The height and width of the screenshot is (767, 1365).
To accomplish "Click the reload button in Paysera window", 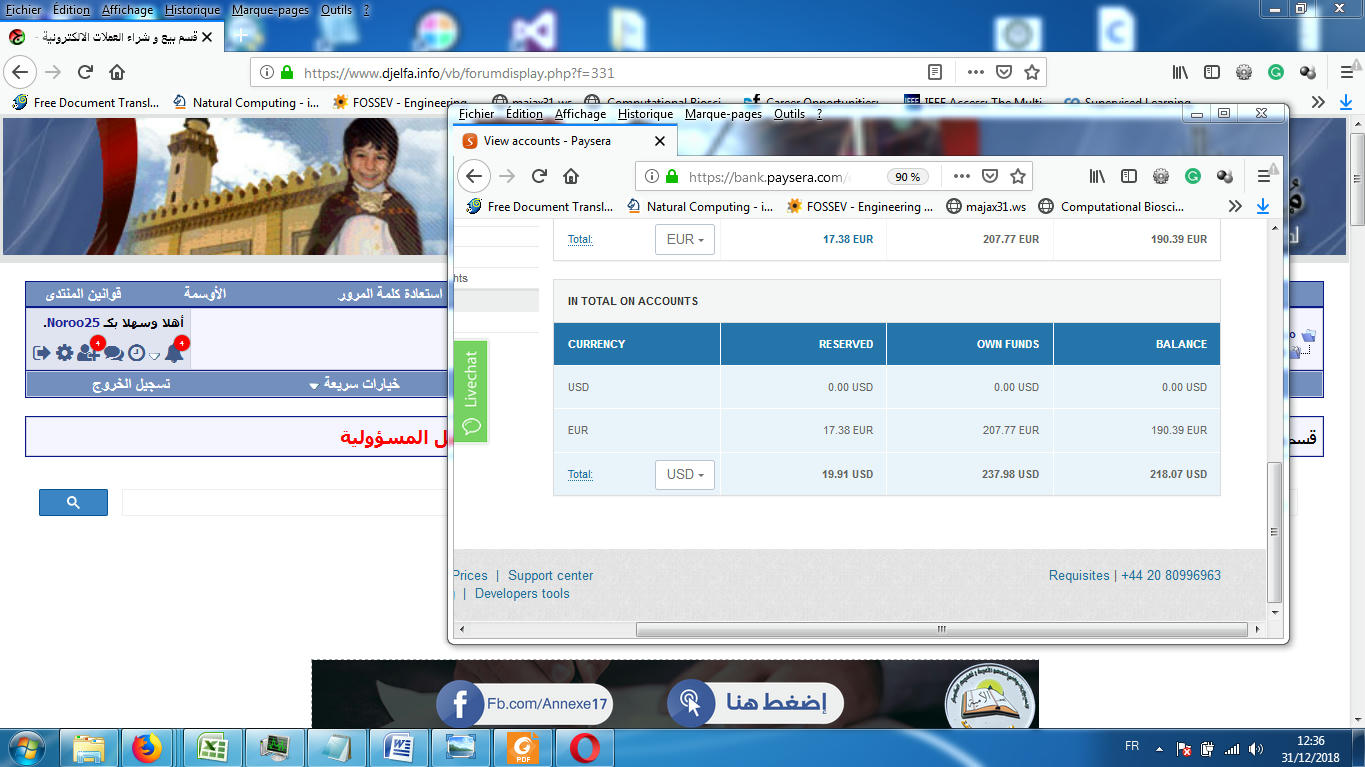I will click(x=539, y=176).
